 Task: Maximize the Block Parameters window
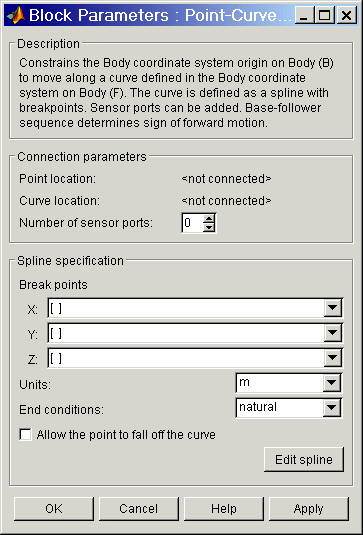325,15
